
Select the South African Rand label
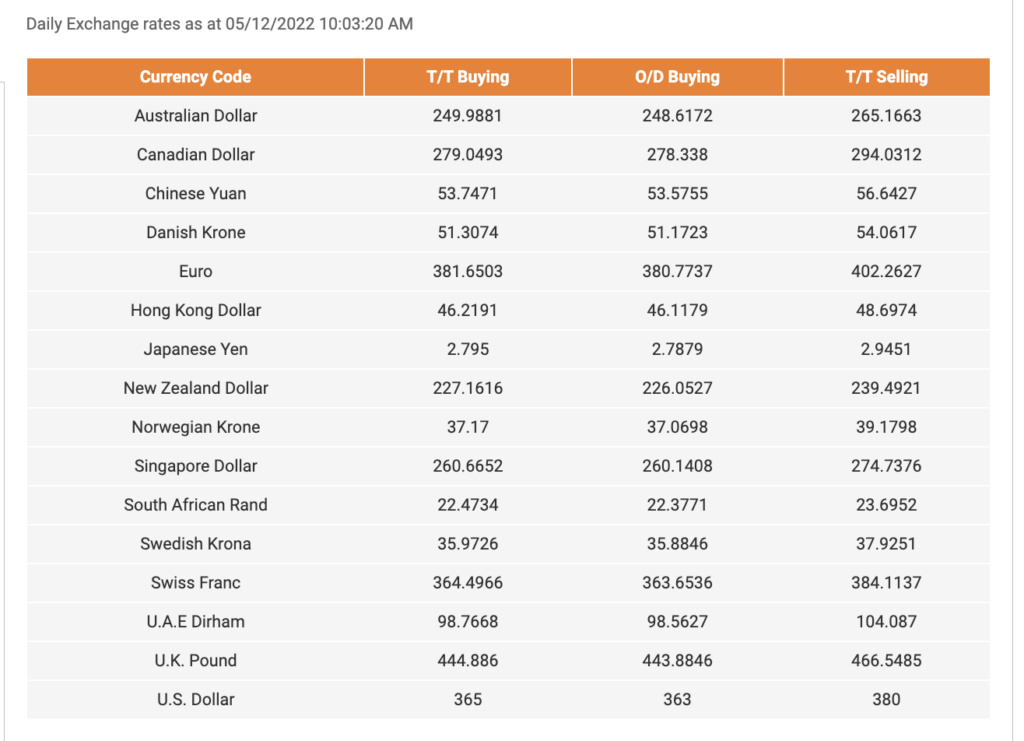click(195, 505)
